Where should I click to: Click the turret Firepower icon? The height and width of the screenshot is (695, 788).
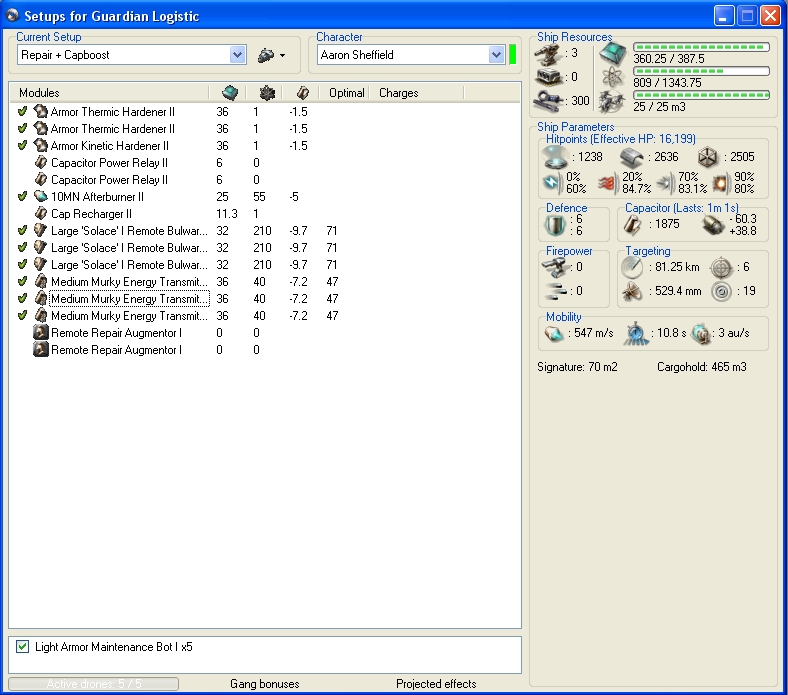[x=555, y=267]
